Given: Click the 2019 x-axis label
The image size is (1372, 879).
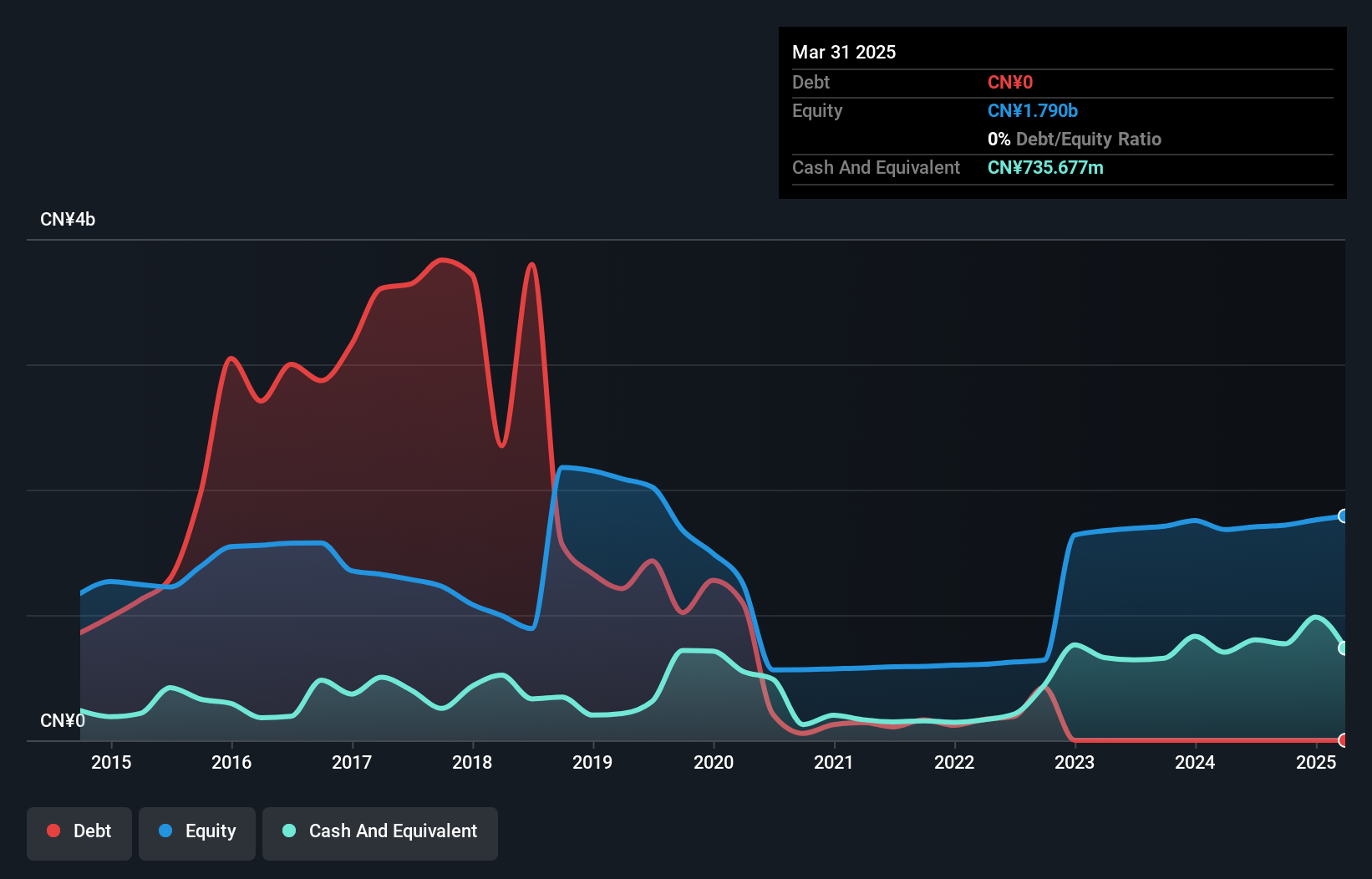Looking at the screenshot, I should click(592, 762).
